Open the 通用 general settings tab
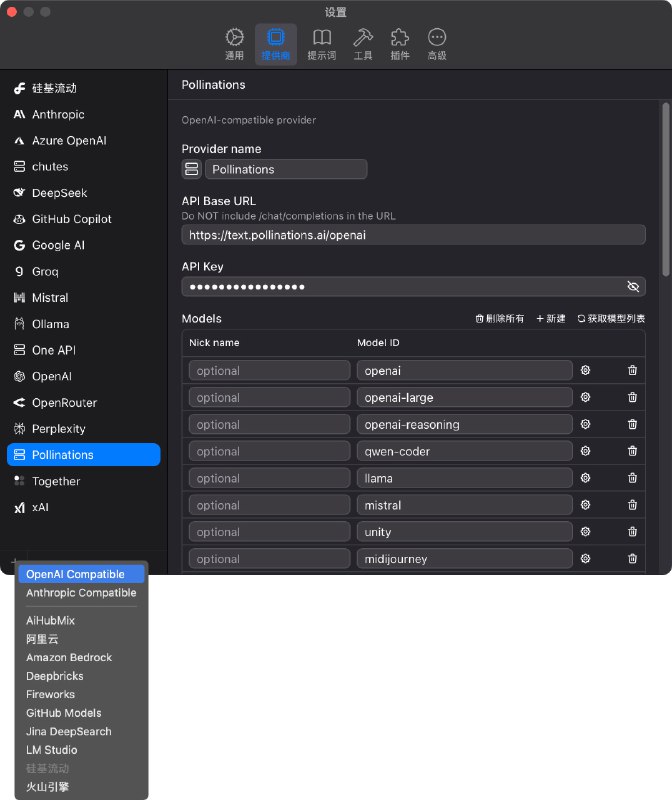 pyautogui.click(x=234, y=44)
